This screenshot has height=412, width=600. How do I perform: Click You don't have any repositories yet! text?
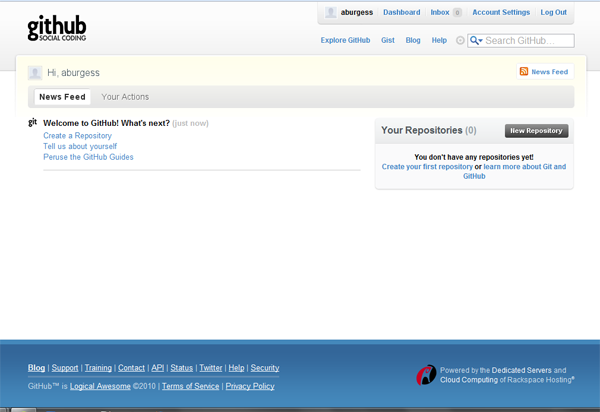pyautogui.click(x=474, y=157)
